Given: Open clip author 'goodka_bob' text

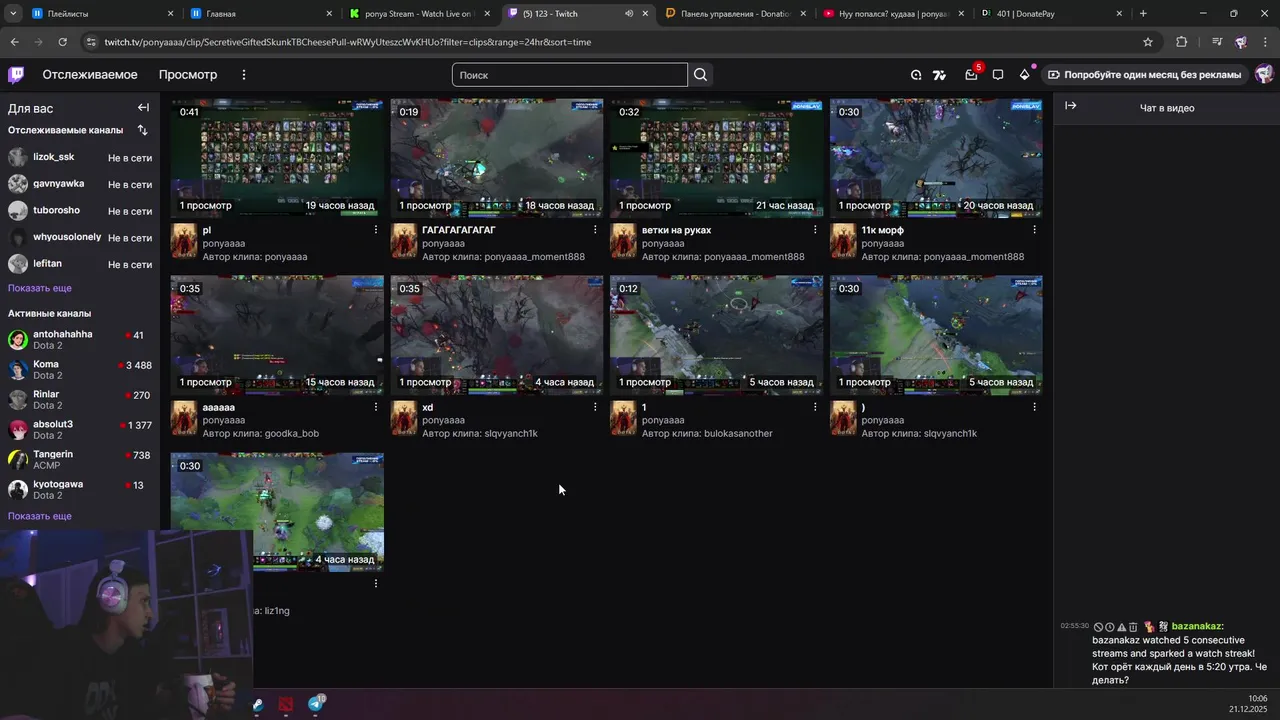Looking at the screenshot, I should point(291,434).
